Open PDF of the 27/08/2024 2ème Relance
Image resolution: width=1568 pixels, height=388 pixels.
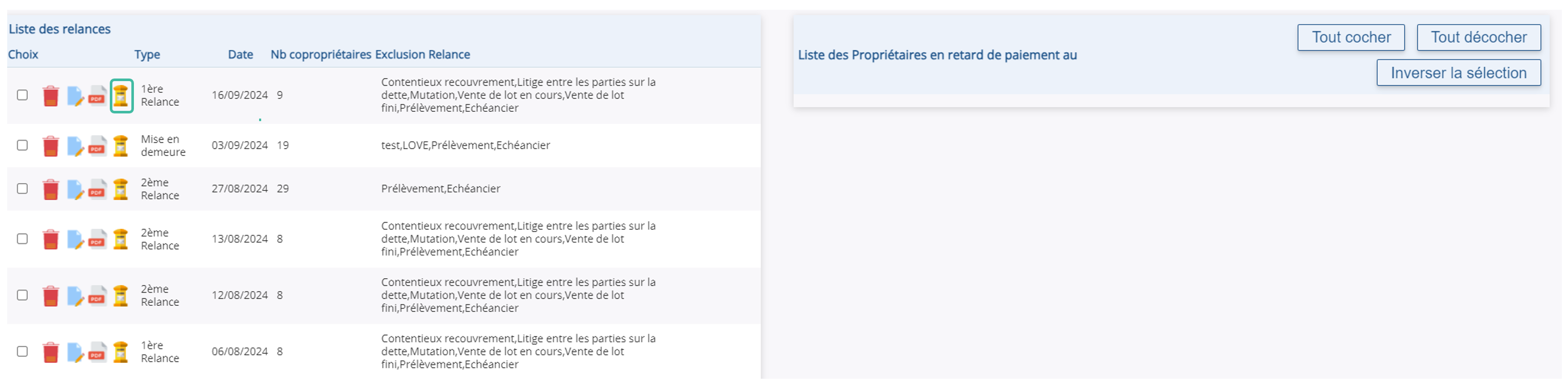click(x=97, y=189)
